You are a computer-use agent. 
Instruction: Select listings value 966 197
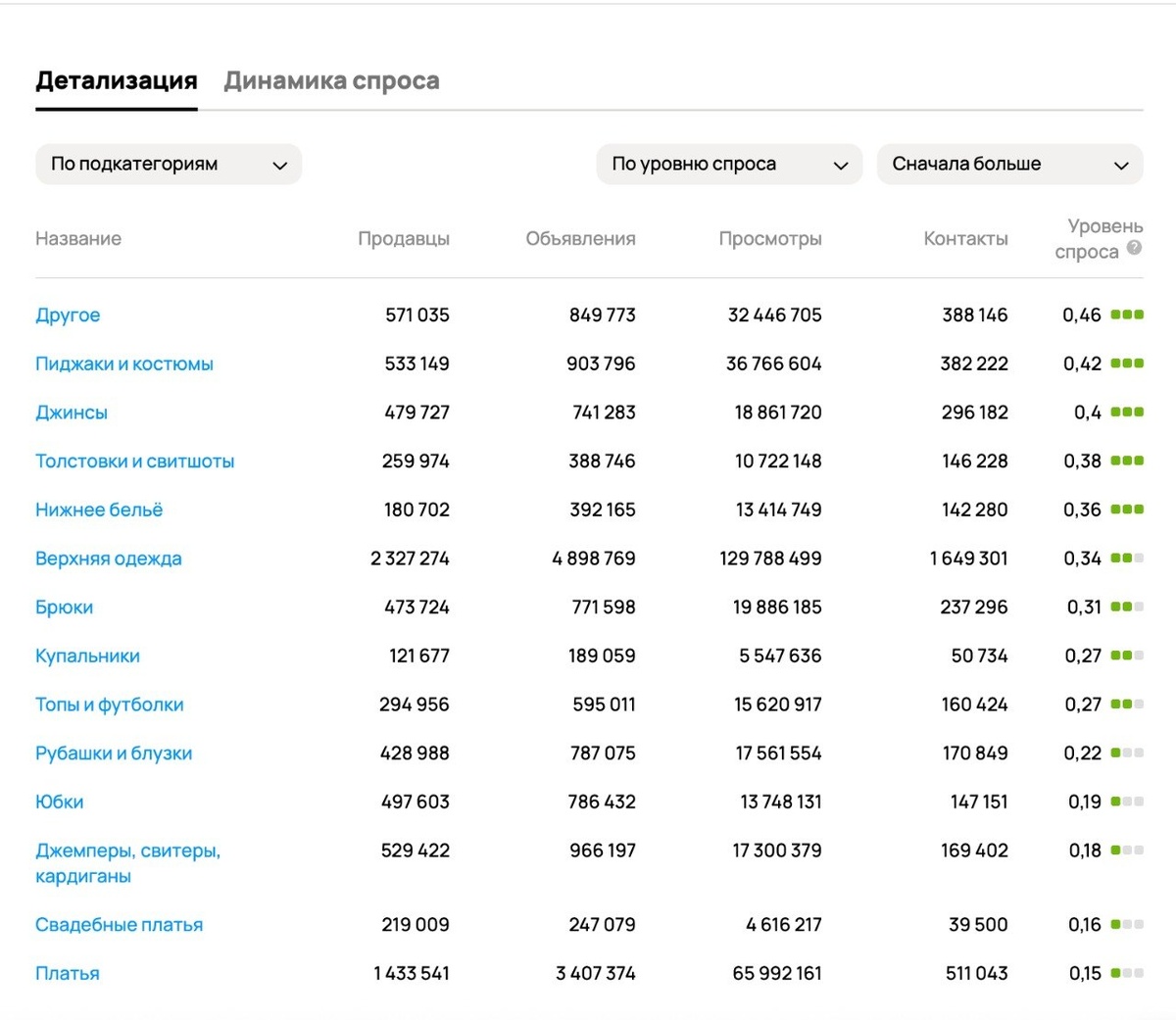coord(603,850)
